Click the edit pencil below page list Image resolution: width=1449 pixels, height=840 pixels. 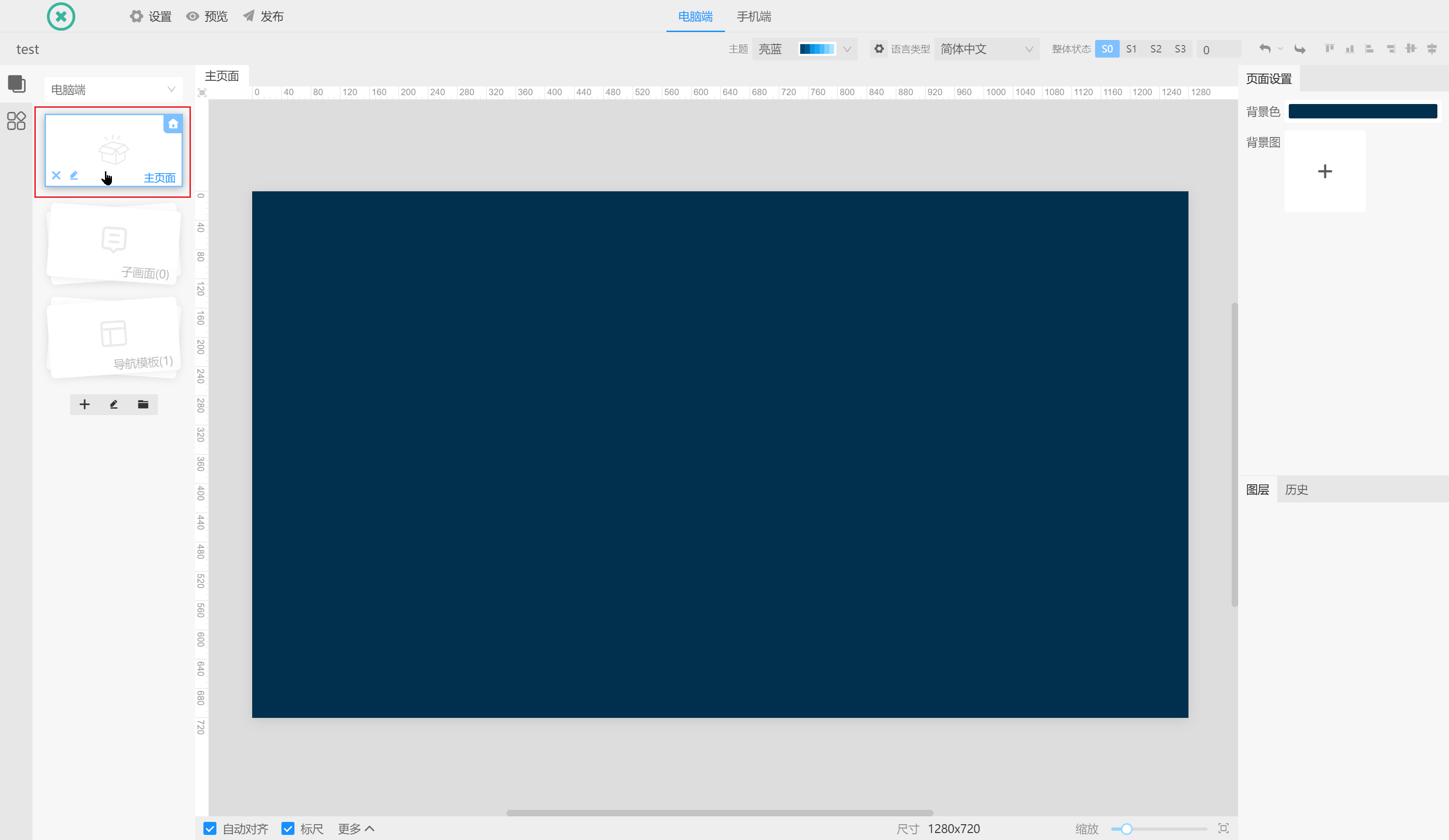[114, 404]
